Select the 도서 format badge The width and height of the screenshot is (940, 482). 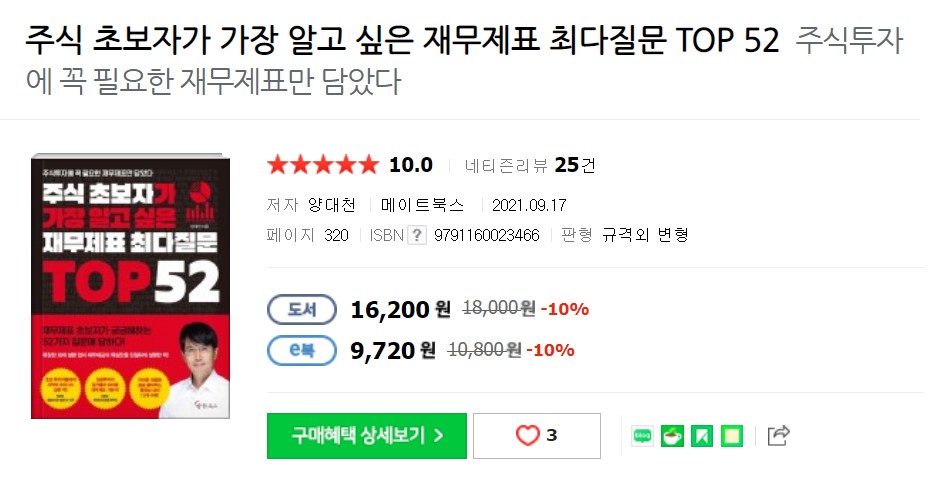302,309
